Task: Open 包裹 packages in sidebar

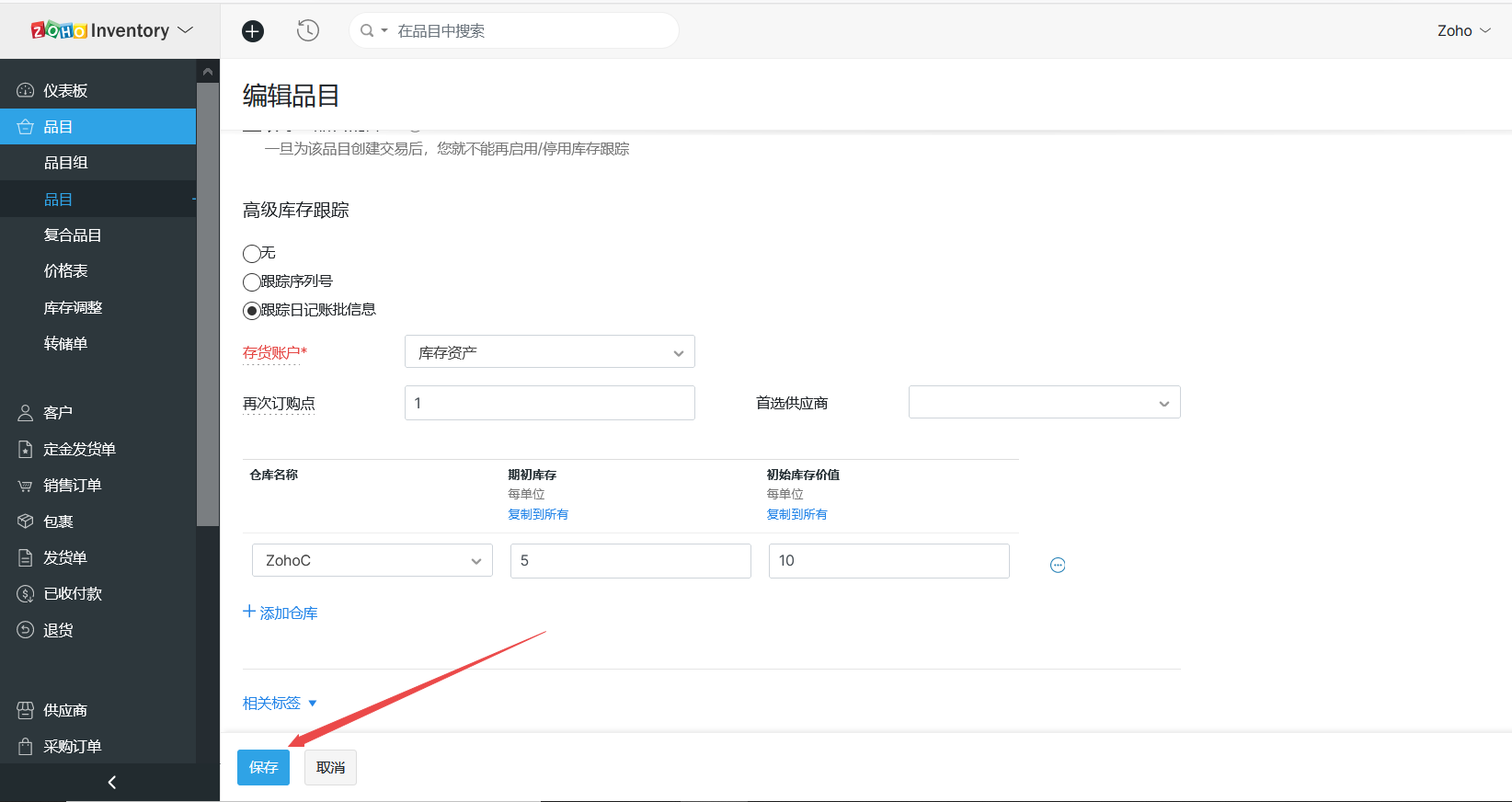Action: [x=58, y=521]
